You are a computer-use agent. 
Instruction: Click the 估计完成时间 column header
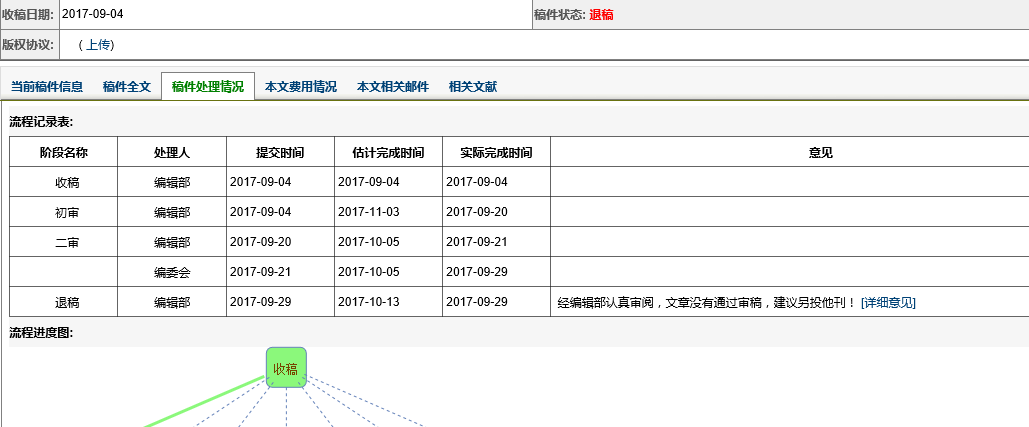(x=388, y=152)
